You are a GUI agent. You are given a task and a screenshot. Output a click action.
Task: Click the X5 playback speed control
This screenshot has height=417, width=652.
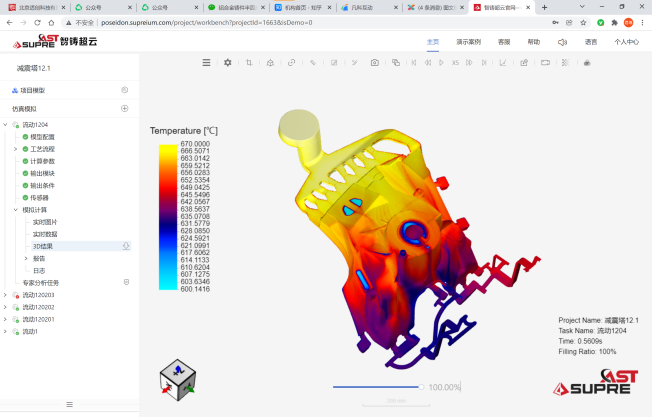click(455, 62)
